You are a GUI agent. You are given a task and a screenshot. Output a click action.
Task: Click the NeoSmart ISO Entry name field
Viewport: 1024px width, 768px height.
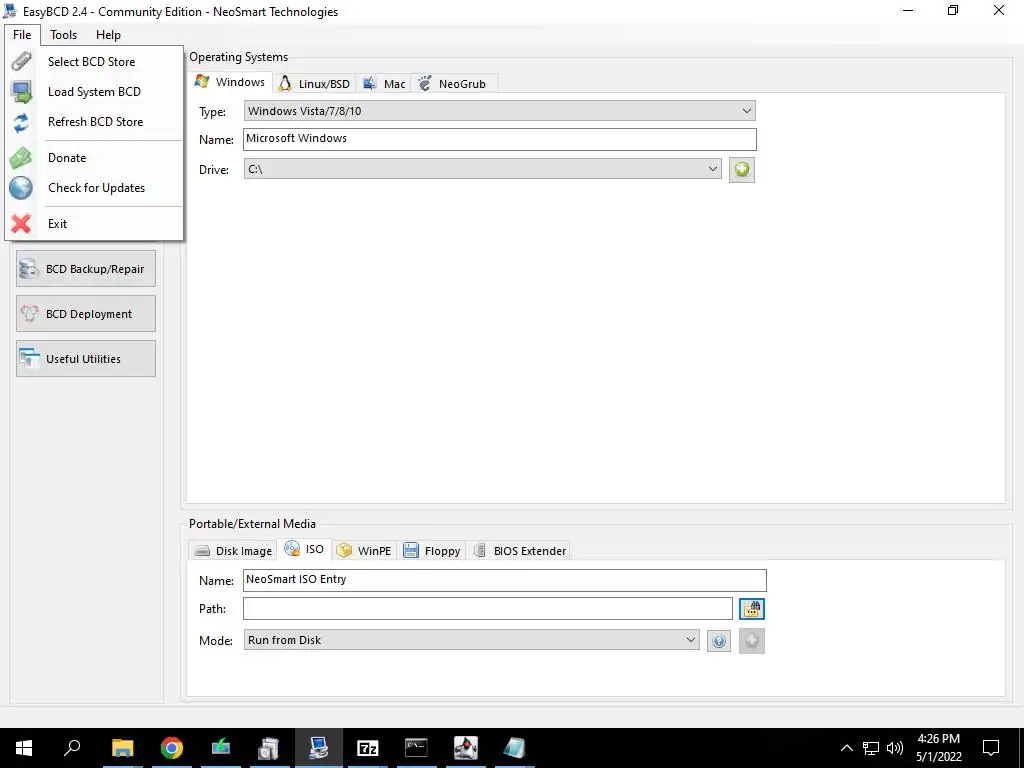(x=505, y=580)
